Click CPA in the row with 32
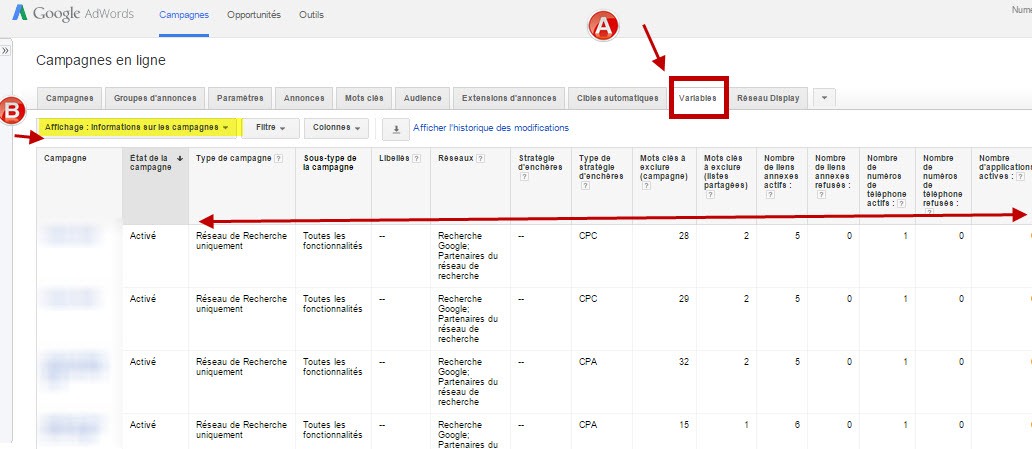This screenshot has width=1032, height=449. point(588,361)
